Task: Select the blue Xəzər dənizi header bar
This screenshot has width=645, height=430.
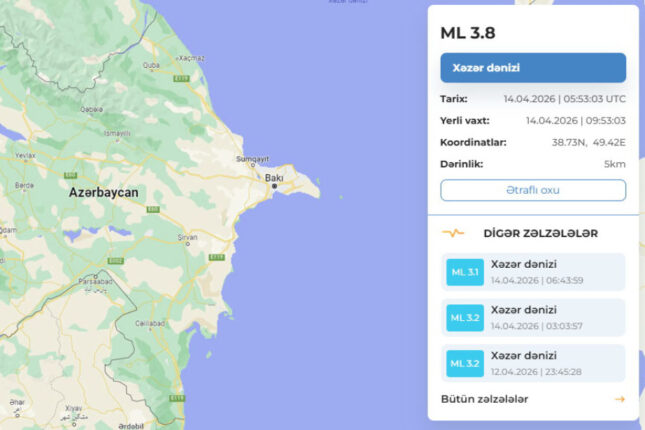Action: pyautogui.click(x=533, y=68)
